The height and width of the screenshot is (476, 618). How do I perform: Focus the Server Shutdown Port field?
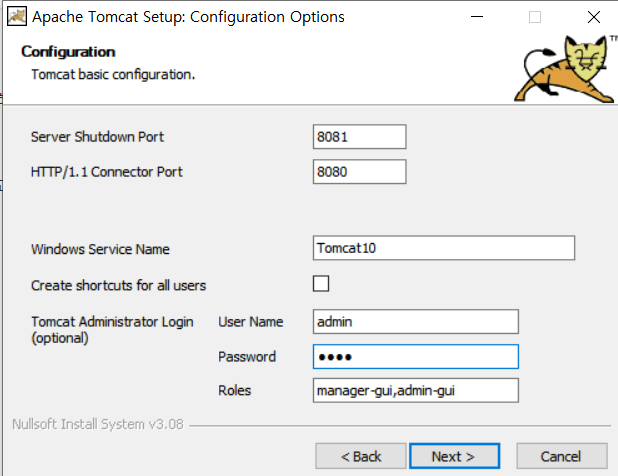359,137
